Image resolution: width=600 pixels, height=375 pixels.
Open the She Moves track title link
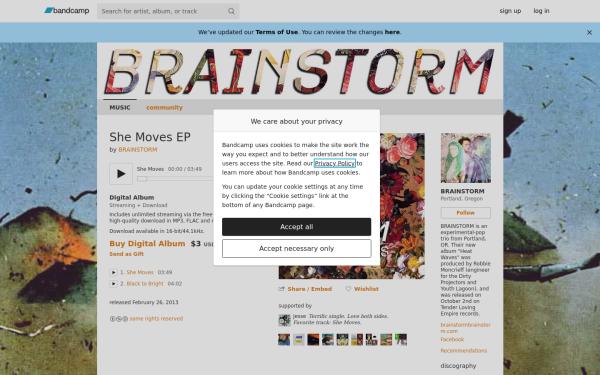point(140,272)
